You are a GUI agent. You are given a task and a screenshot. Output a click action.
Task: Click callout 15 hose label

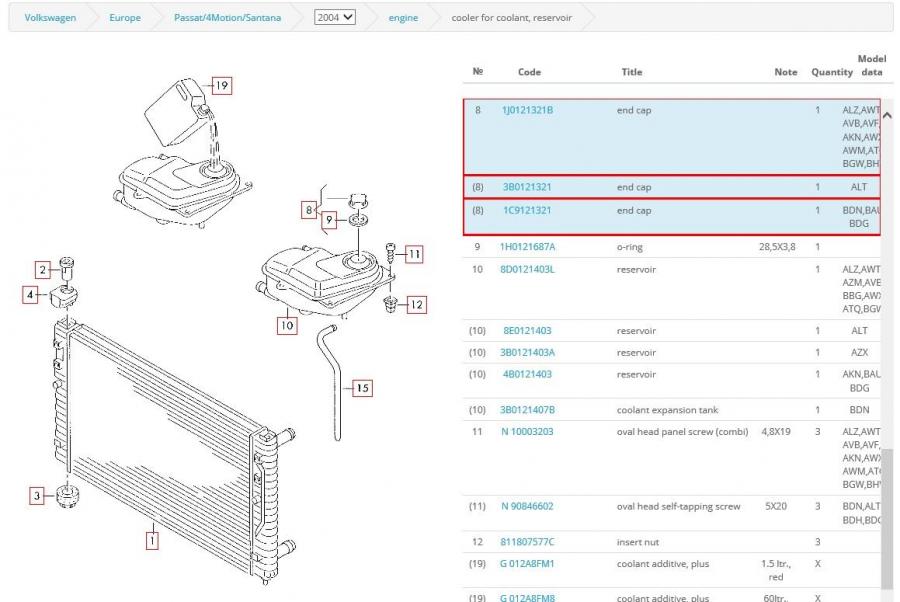tap(362, 388)
